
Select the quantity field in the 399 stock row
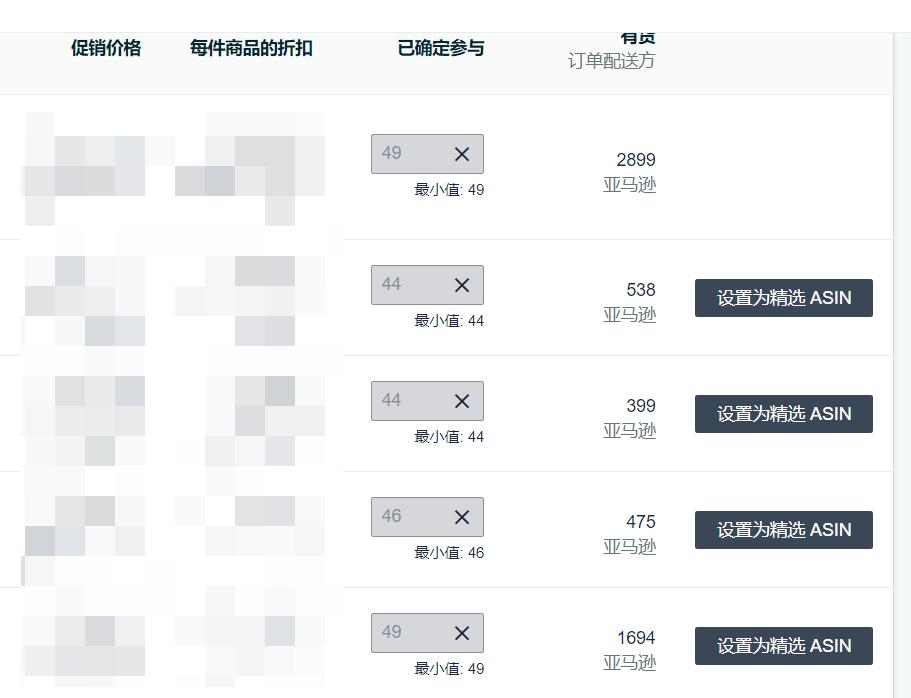407,401
